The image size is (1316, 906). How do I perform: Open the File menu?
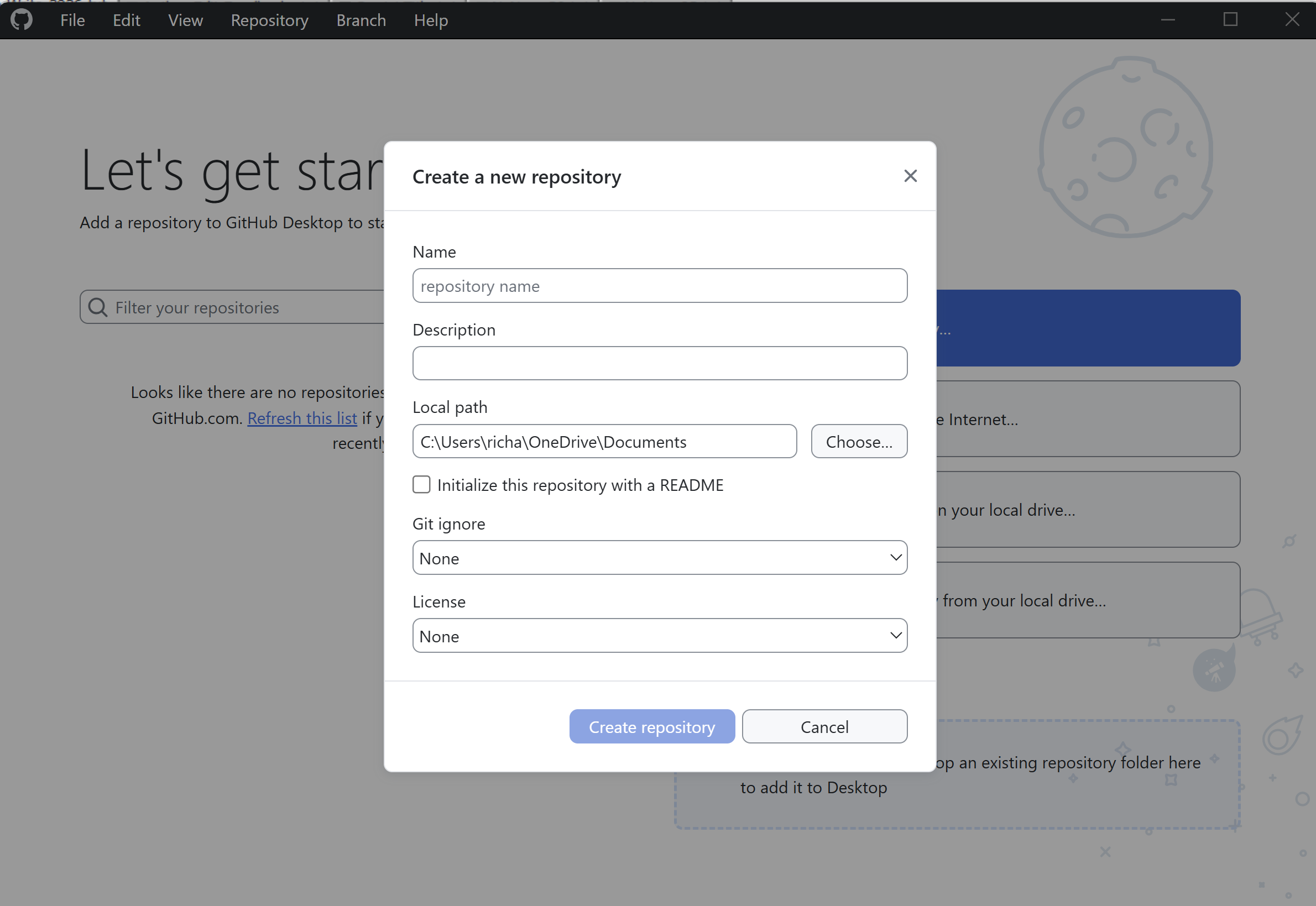pos(72,20)
